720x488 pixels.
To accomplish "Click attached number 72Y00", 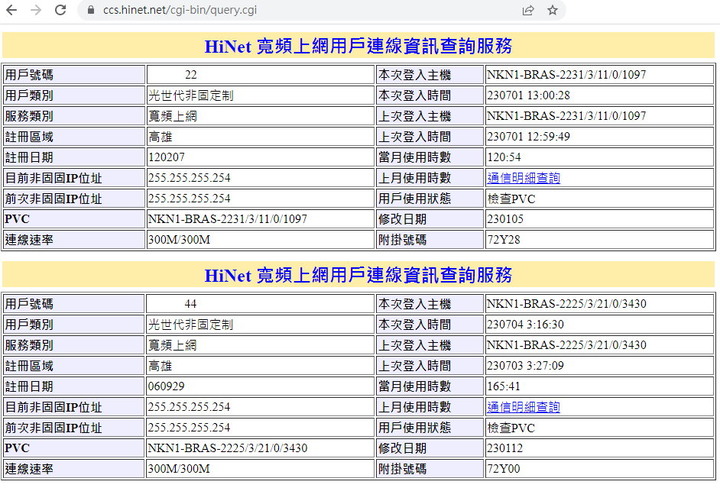I will point(504,468).
